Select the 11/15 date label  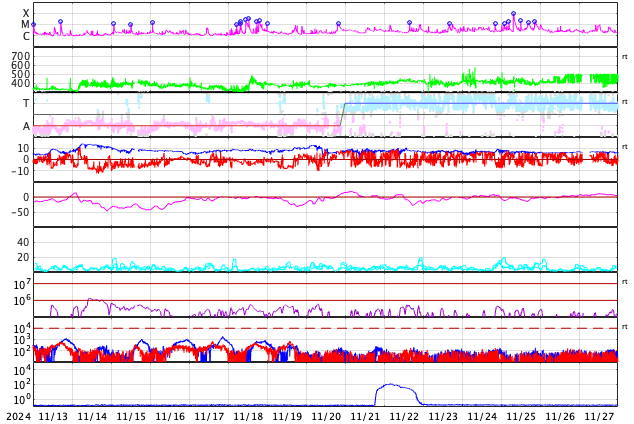point(131,416)
